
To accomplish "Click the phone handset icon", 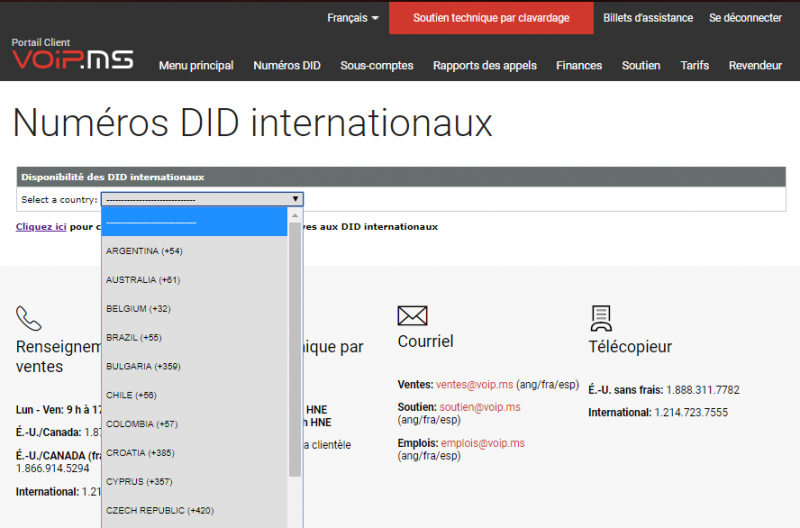I will [29, 318].
